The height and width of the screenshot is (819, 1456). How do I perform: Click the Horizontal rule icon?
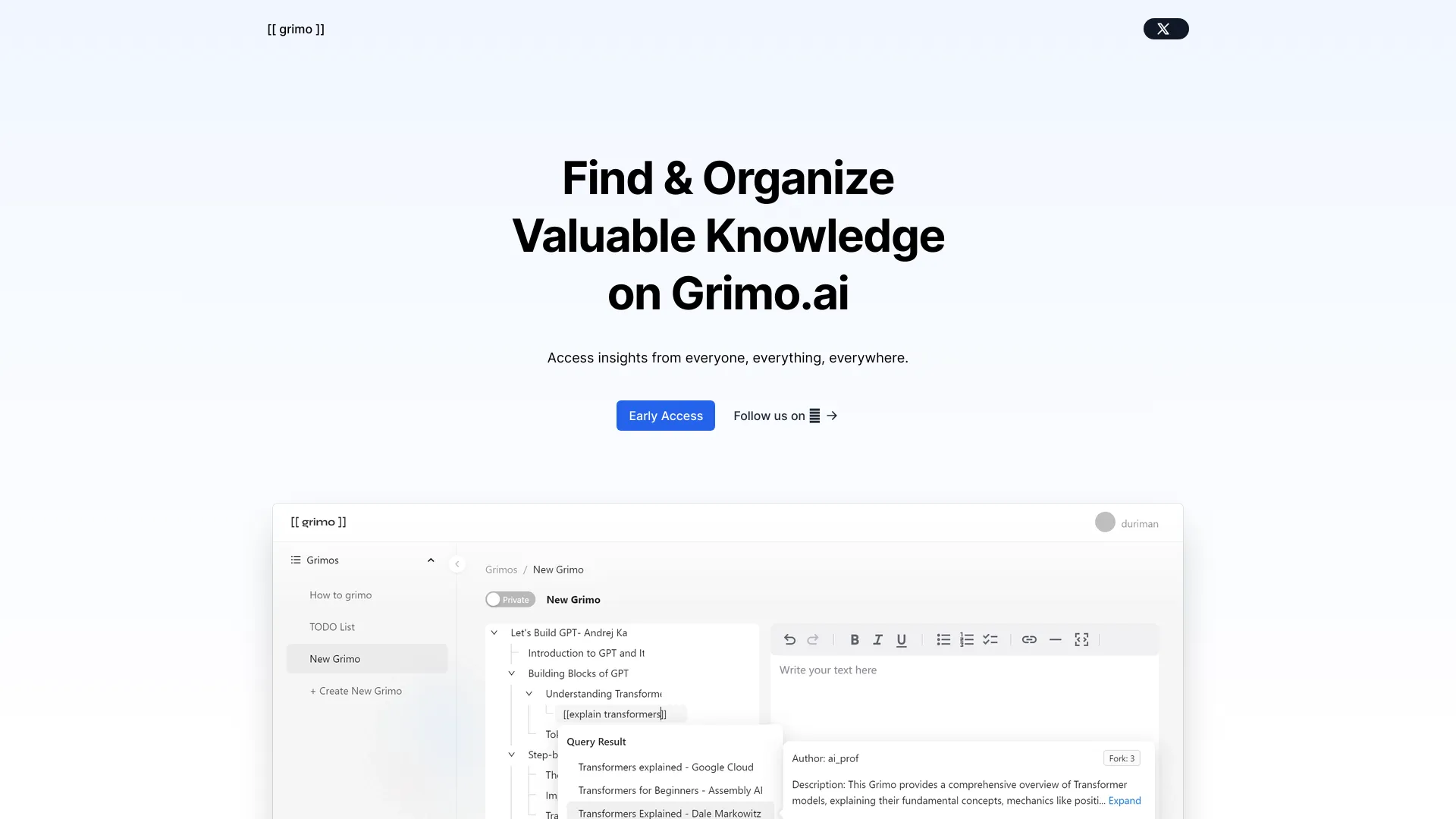[x=1055, y=639]
